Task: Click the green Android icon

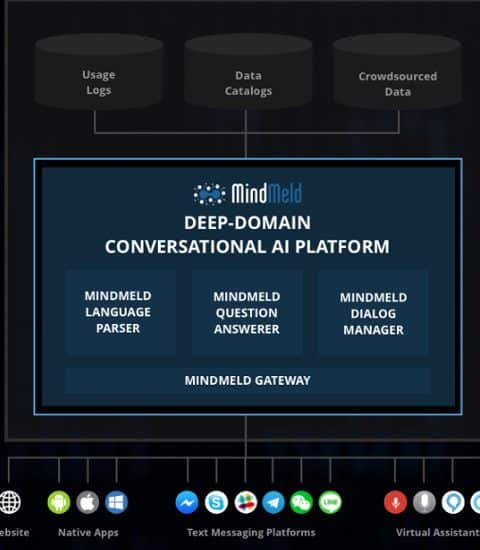Action: tap(59, 502)
